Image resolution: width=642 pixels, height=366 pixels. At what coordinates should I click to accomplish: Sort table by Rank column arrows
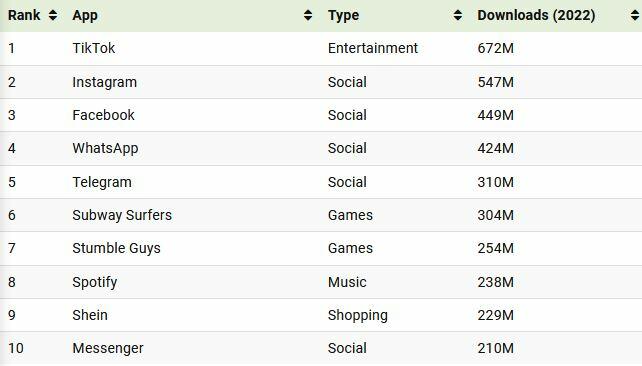(x=52, y=16)
